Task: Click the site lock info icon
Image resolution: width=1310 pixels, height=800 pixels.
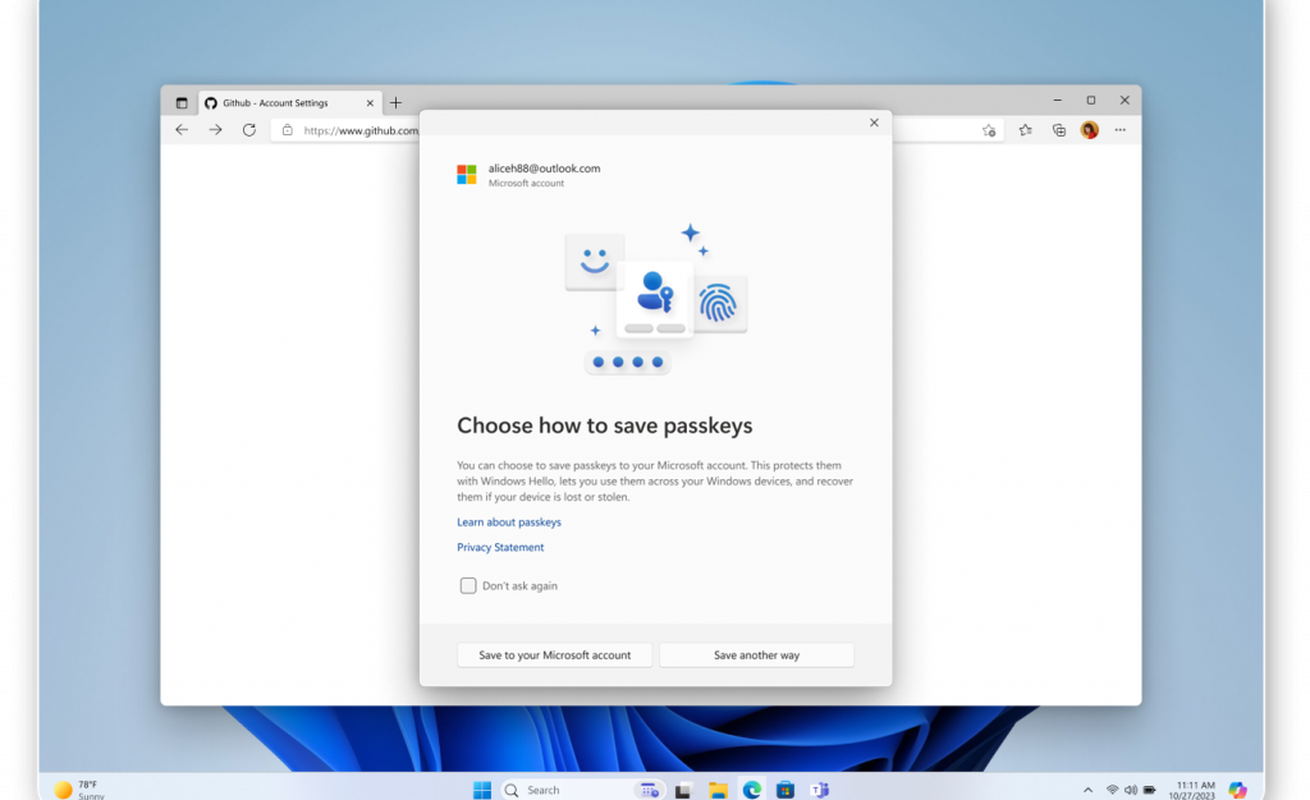Action: [x=288, y=130]
